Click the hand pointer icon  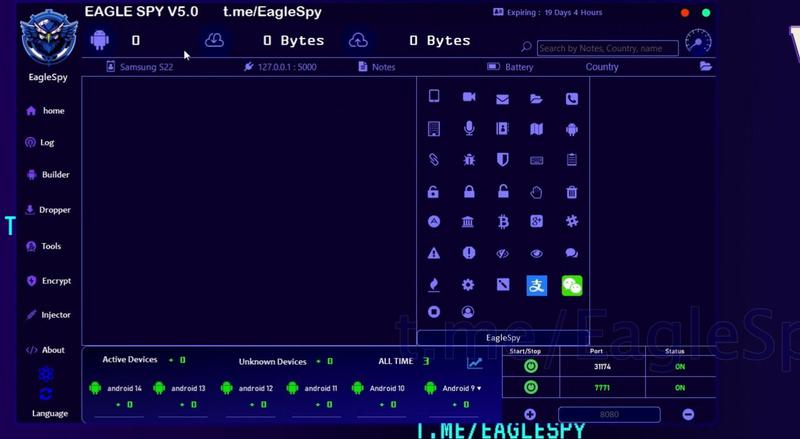[536, 192]
